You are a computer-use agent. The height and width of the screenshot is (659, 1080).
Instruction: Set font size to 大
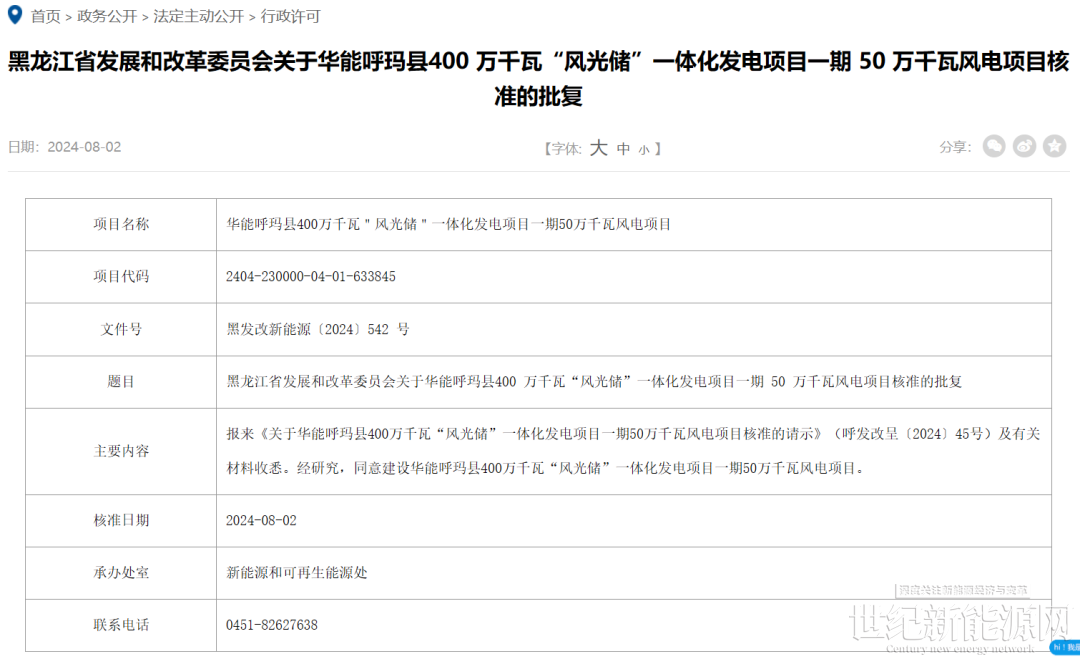[599, 147]
